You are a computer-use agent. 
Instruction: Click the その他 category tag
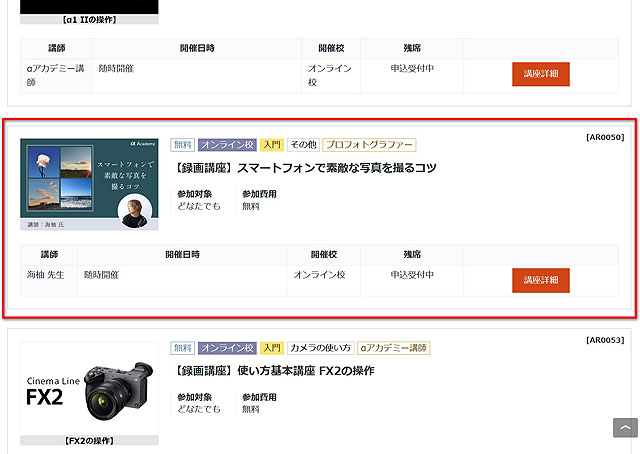point(303,145)
